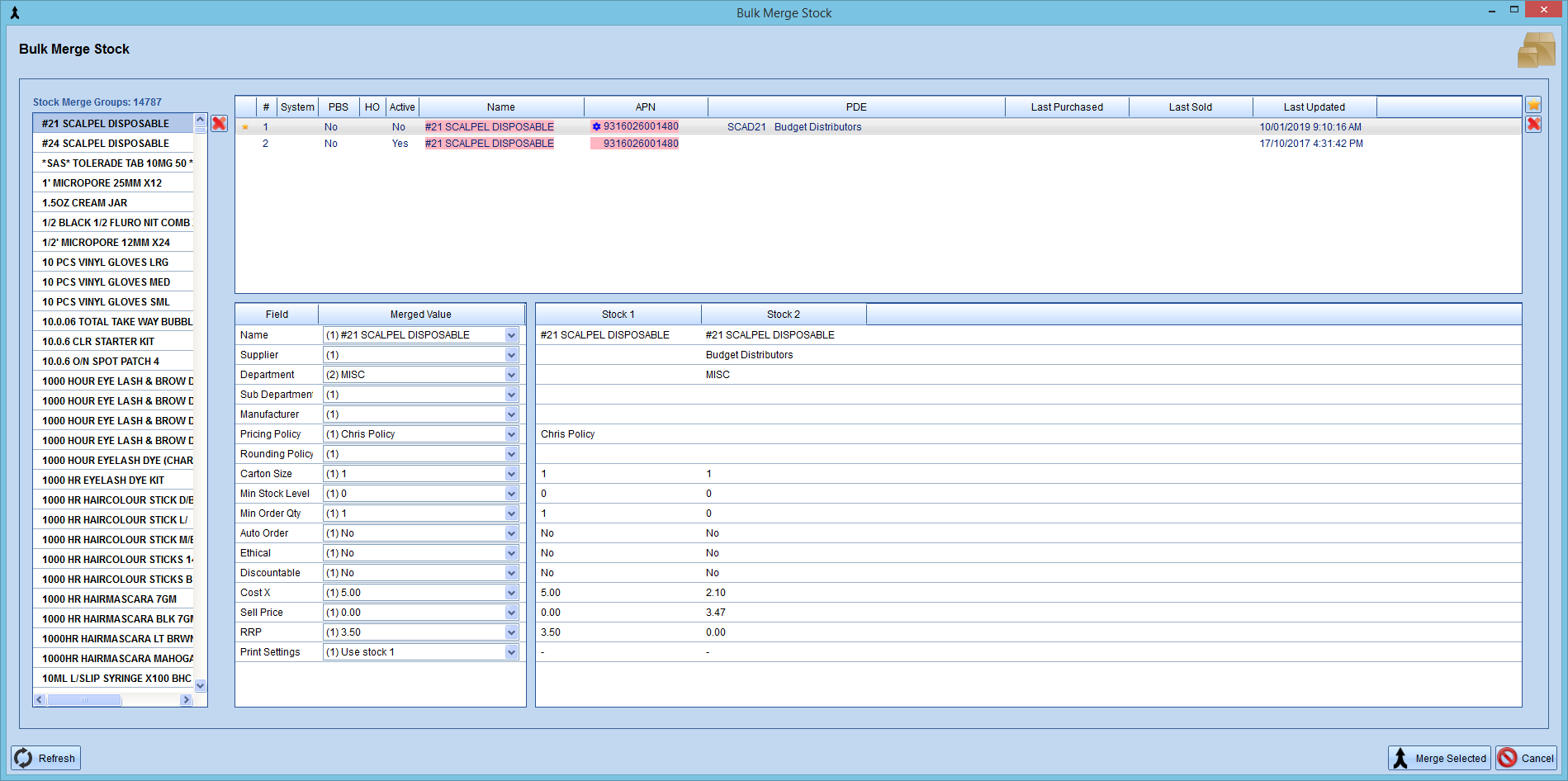The height and width of the screenshot is (781, 1568).
Task: Click the red X to remove the merge group
Action: coord(218,124)
